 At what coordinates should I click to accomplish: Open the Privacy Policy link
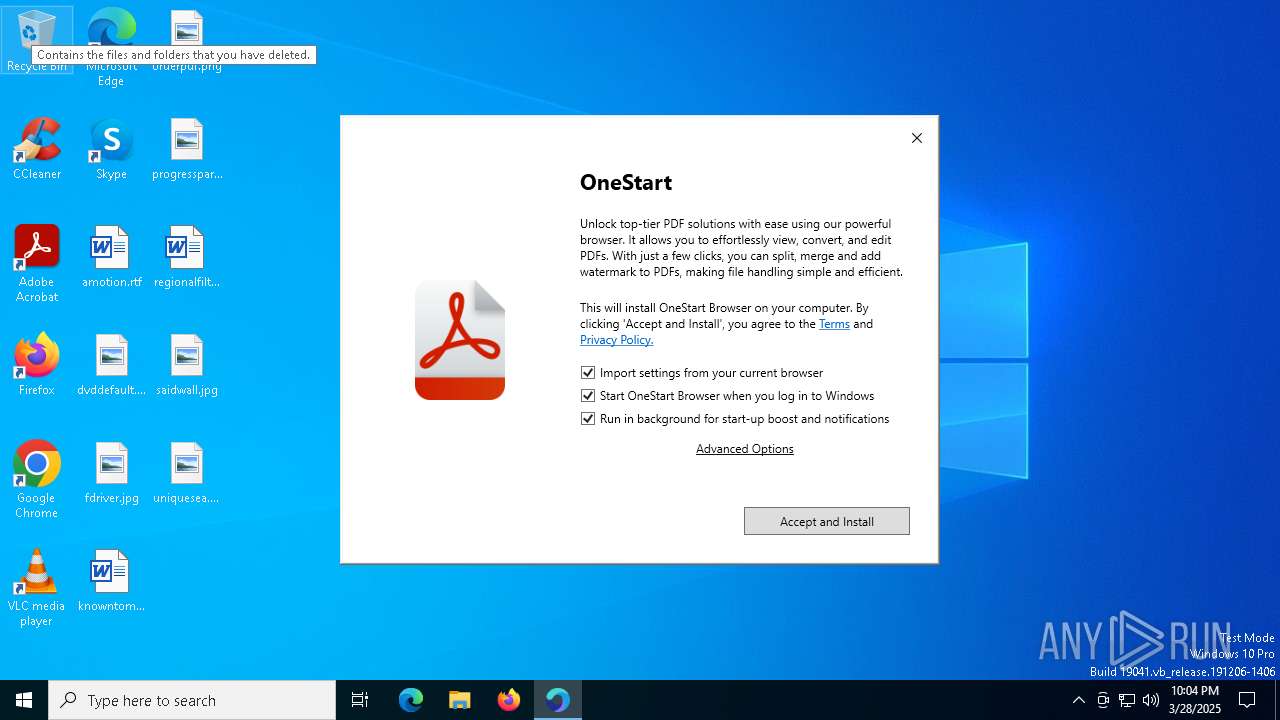click(616, 340)
